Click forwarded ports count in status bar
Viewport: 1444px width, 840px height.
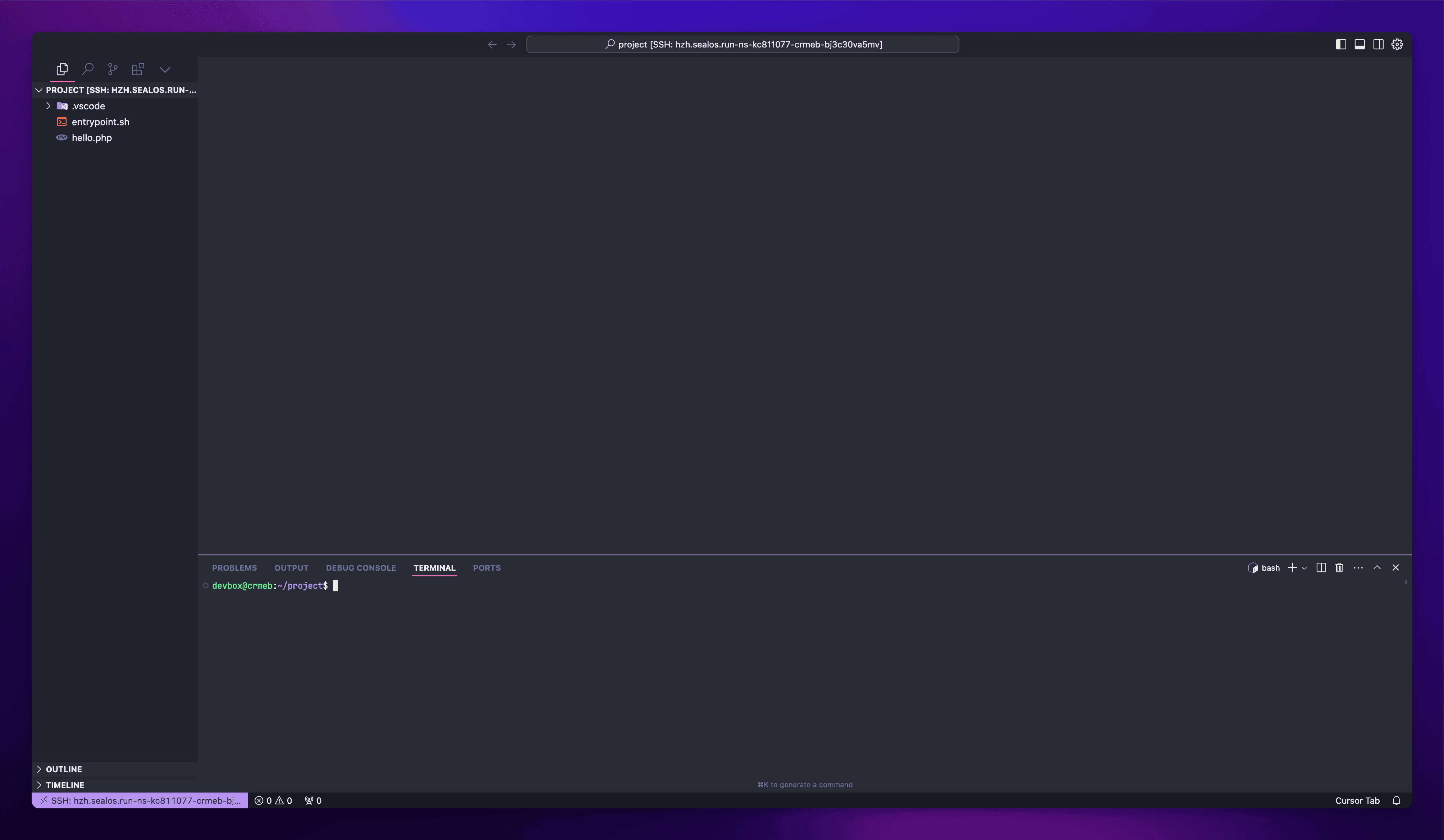coord(313,800)
